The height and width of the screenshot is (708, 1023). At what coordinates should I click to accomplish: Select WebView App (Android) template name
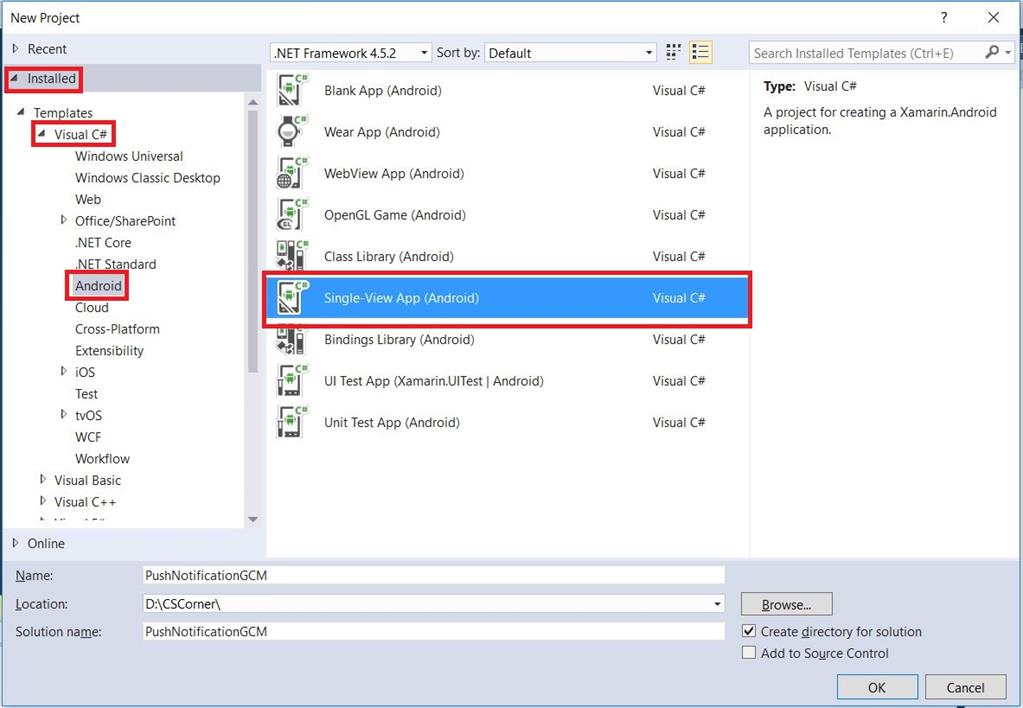[x=394, y=174]
